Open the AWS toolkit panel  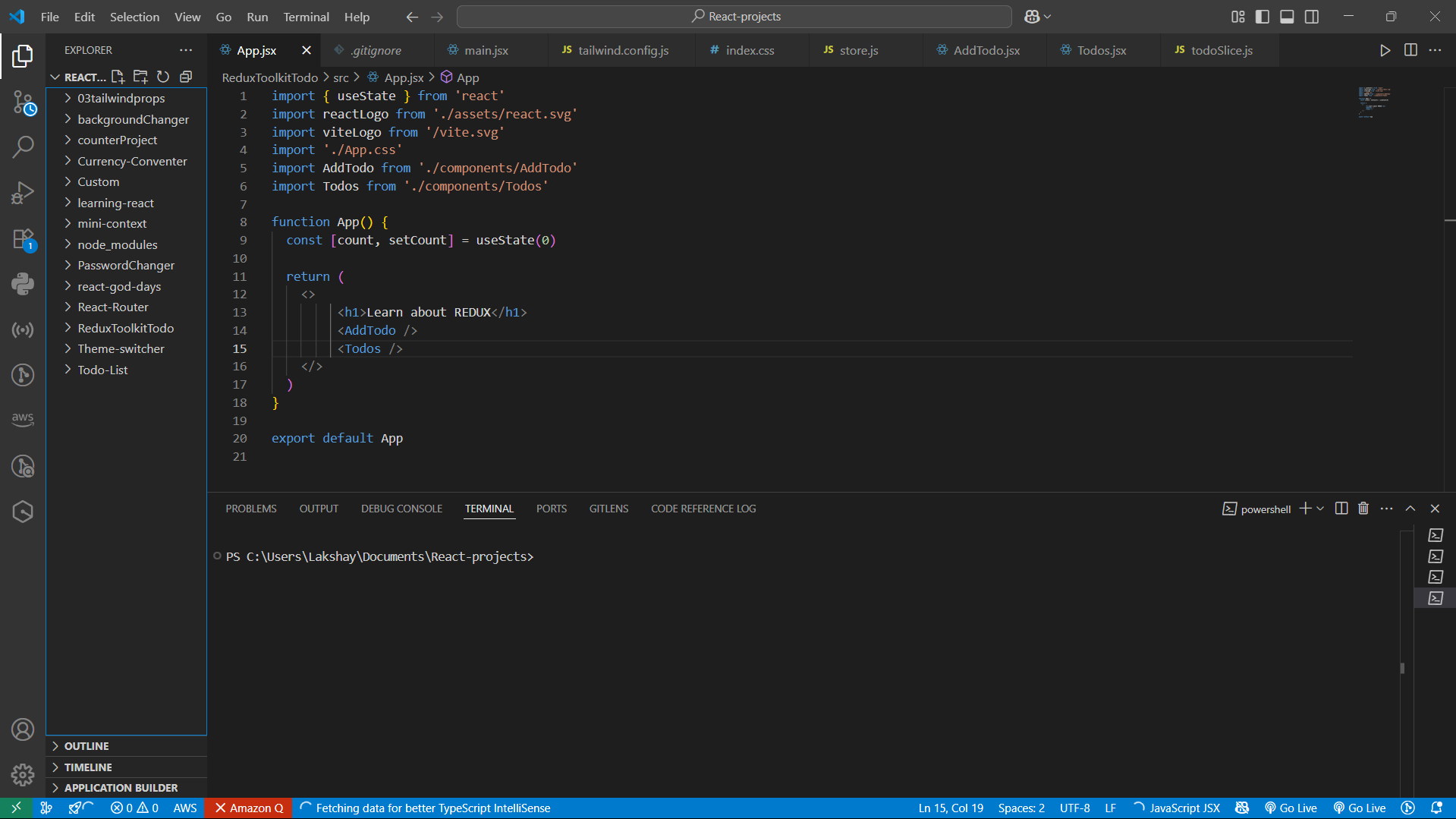coord(23,419)
